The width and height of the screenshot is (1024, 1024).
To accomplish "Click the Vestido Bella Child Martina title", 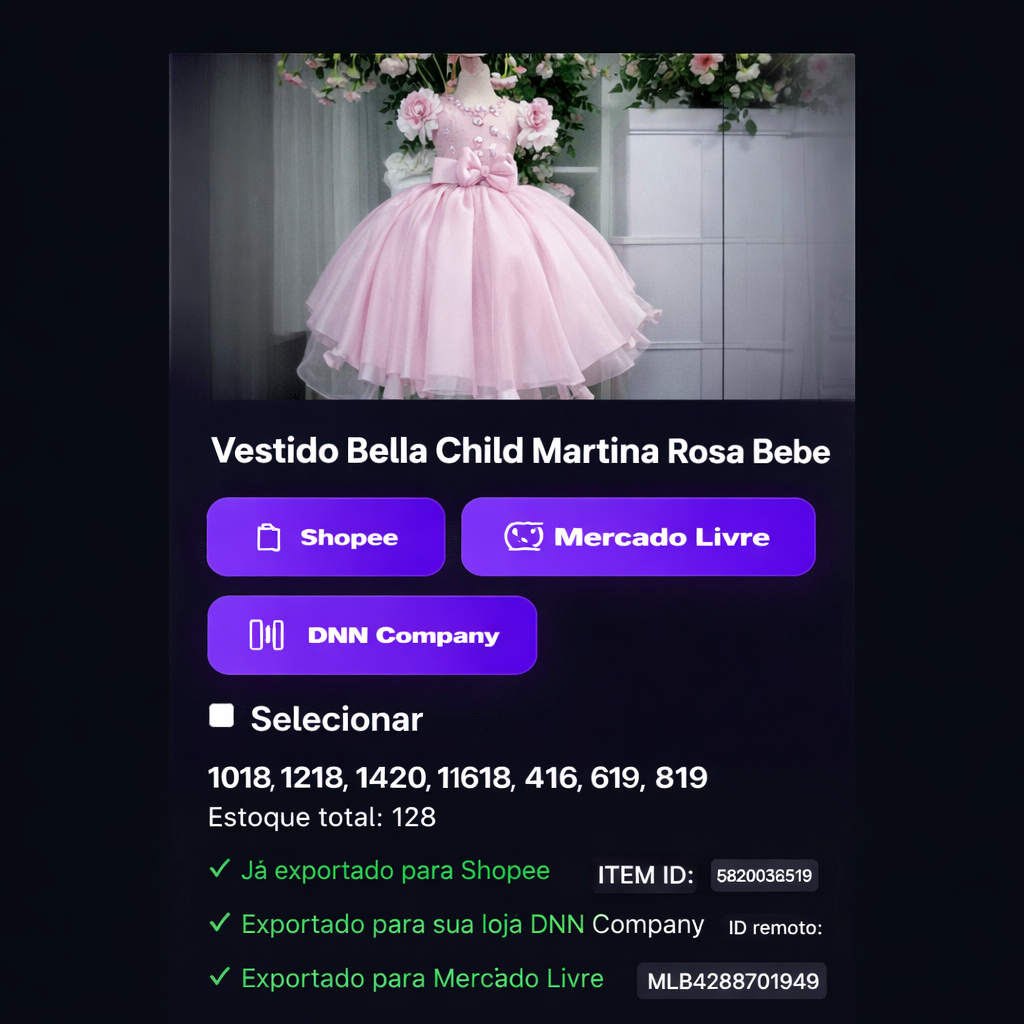I will pyautogui.click(x=520, y=451).
